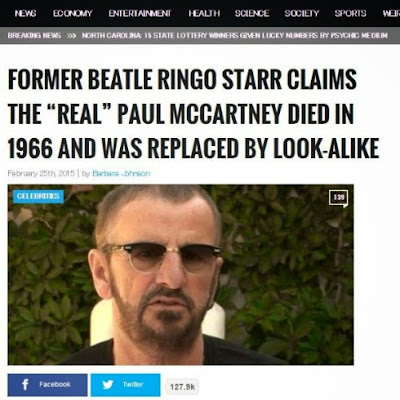
Task: Click the Ringo Starr article headline
Action: [x=193, y=113]
